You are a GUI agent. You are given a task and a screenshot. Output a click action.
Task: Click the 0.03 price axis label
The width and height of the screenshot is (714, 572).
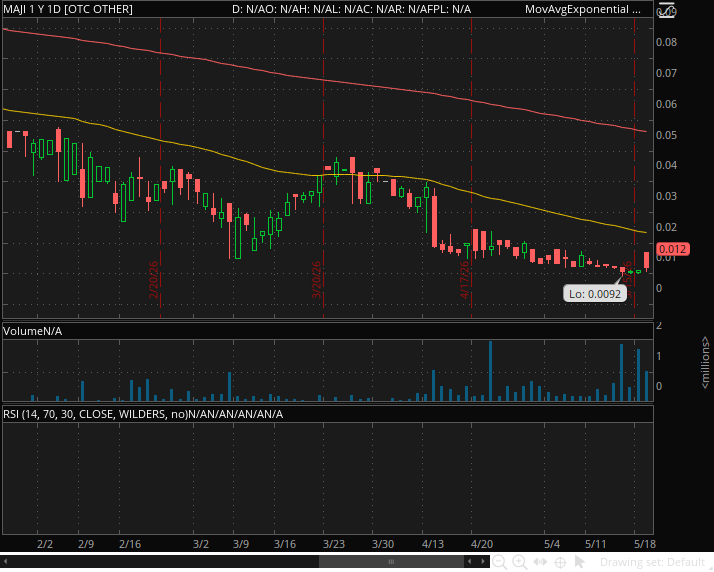(666, 196)
